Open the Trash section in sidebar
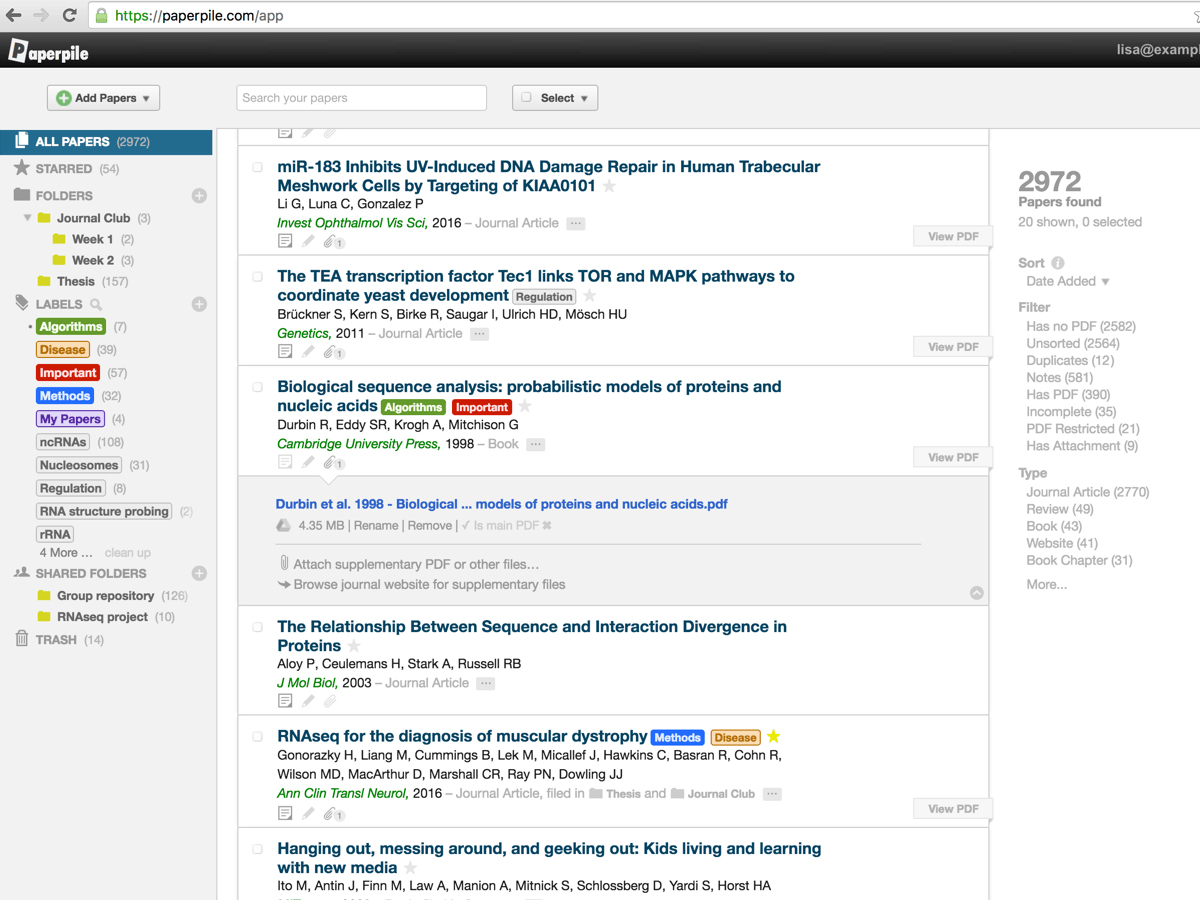Screen dimensions: 1200x900 56,640
